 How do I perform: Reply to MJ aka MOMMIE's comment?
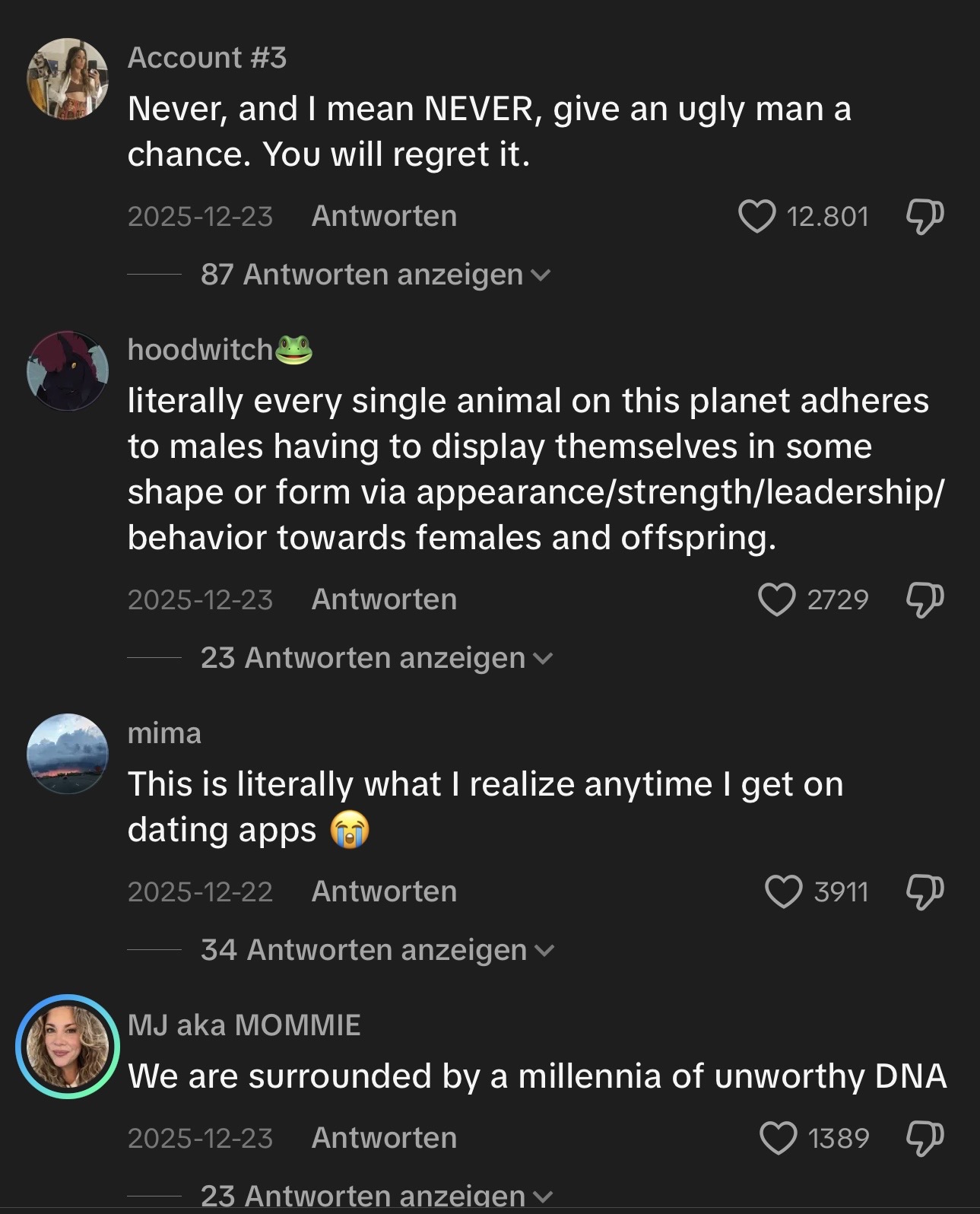tap(384, 1138)
